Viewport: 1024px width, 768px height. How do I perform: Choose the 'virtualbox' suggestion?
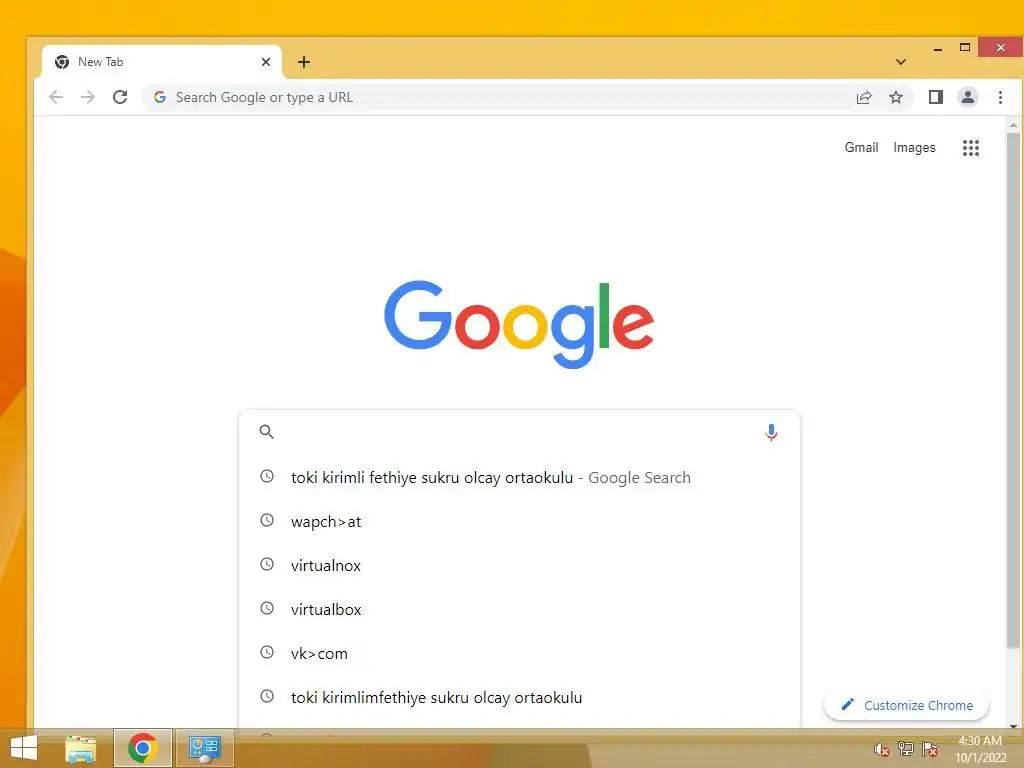pyautogui.click(x=519, y=609)
